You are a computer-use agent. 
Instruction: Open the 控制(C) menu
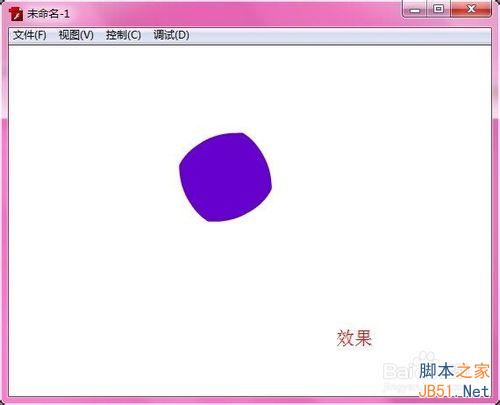(123, 35)
